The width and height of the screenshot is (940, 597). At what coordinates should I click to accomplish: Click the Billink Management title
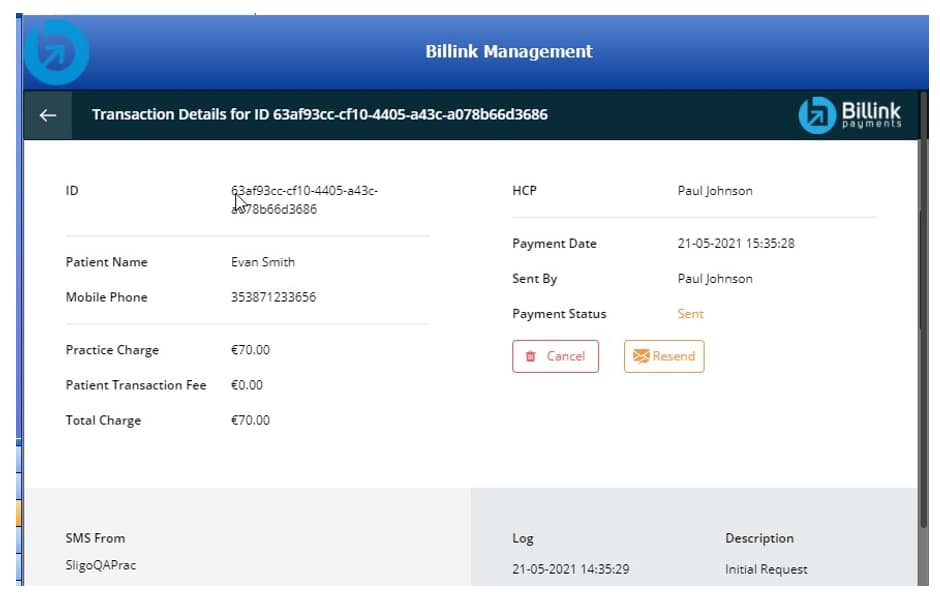tap(508, 52)
